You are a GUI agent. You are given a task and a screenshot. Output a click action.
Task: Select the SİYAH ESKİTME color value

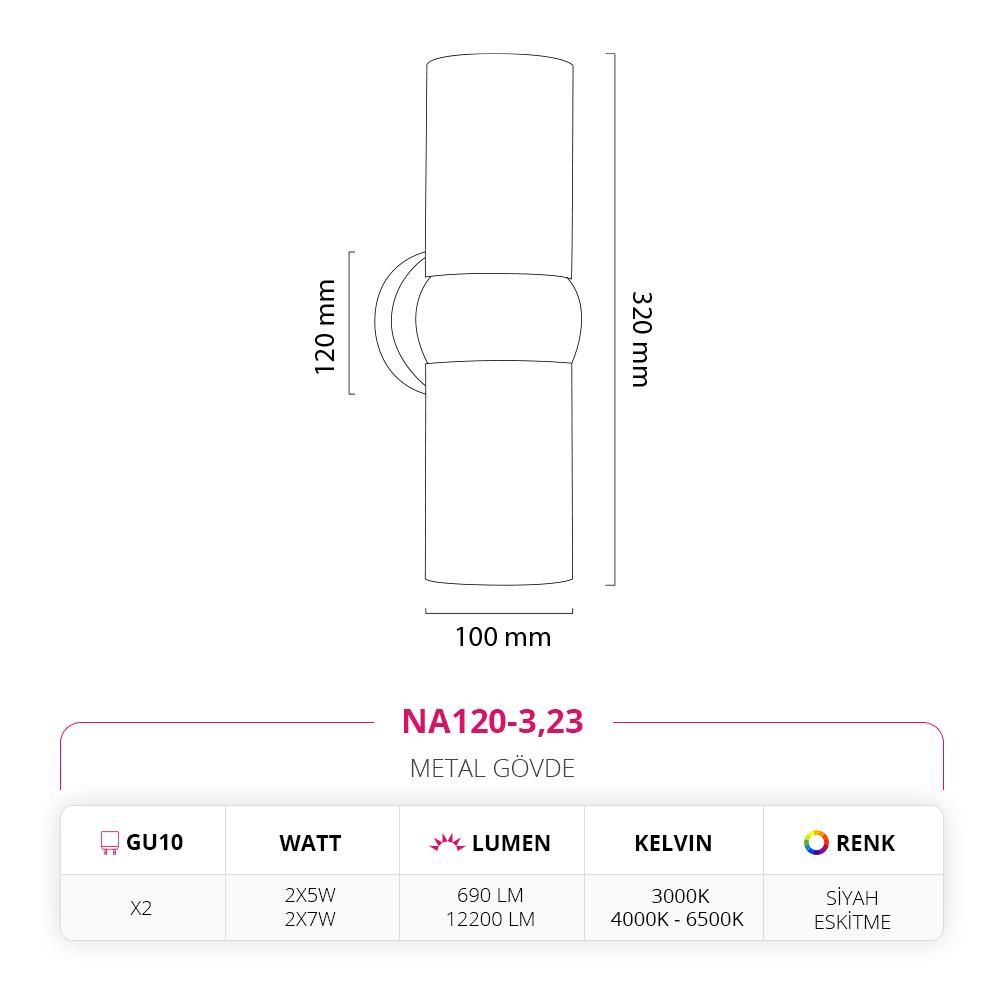852,909
